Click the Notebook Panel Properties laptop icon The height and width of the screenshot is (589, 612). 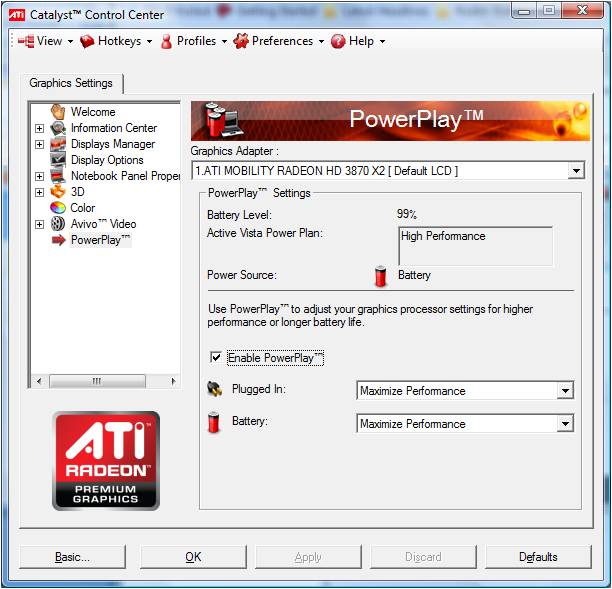(58, 176)
